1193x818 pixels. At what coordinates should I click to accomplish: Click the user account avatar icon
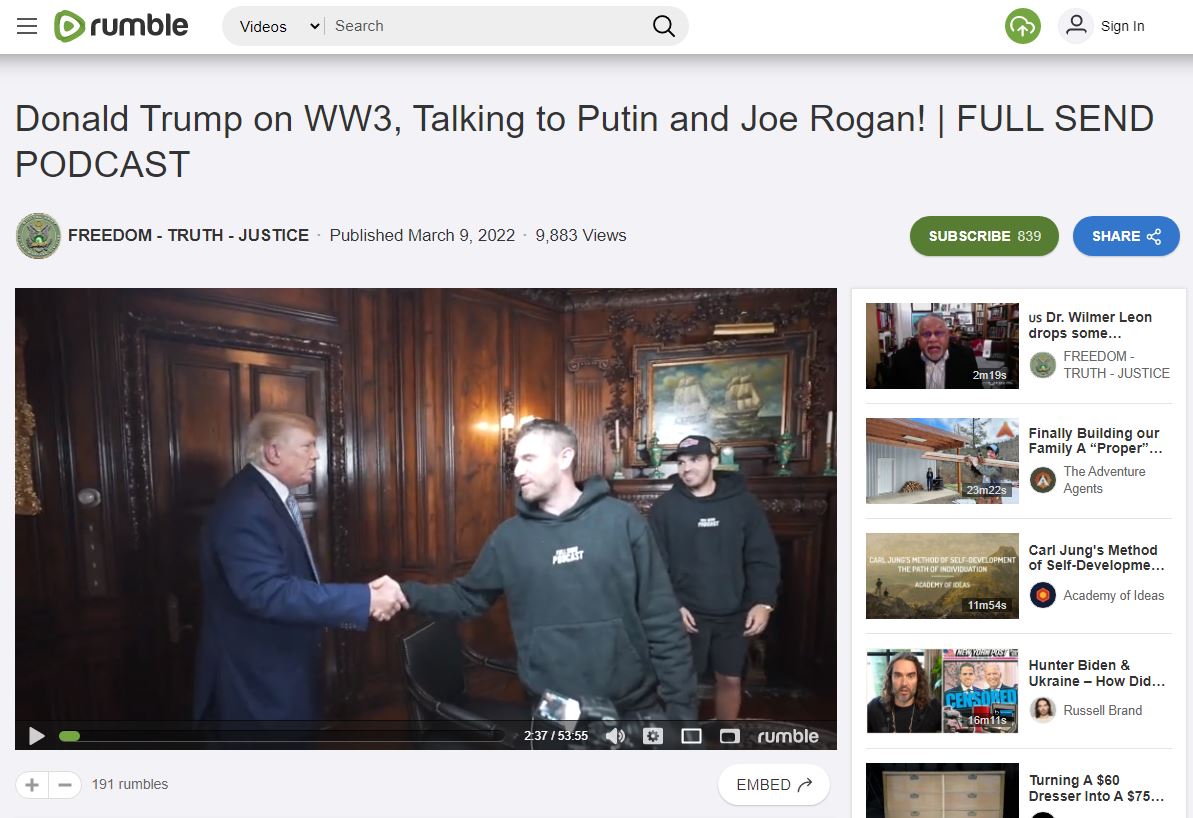1076,26
